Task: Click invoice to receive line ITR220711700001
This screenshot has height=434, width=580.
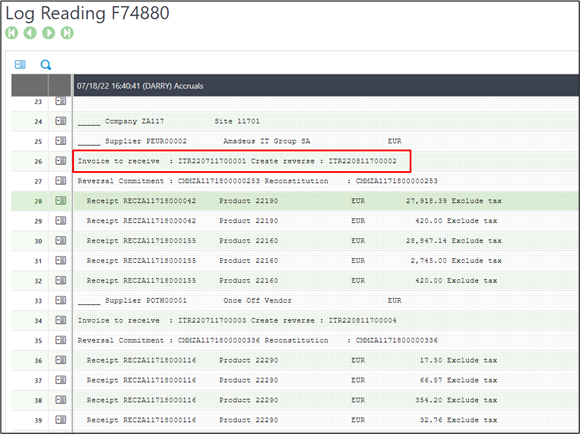Action: pyautogui.click(x=326, y=161)
